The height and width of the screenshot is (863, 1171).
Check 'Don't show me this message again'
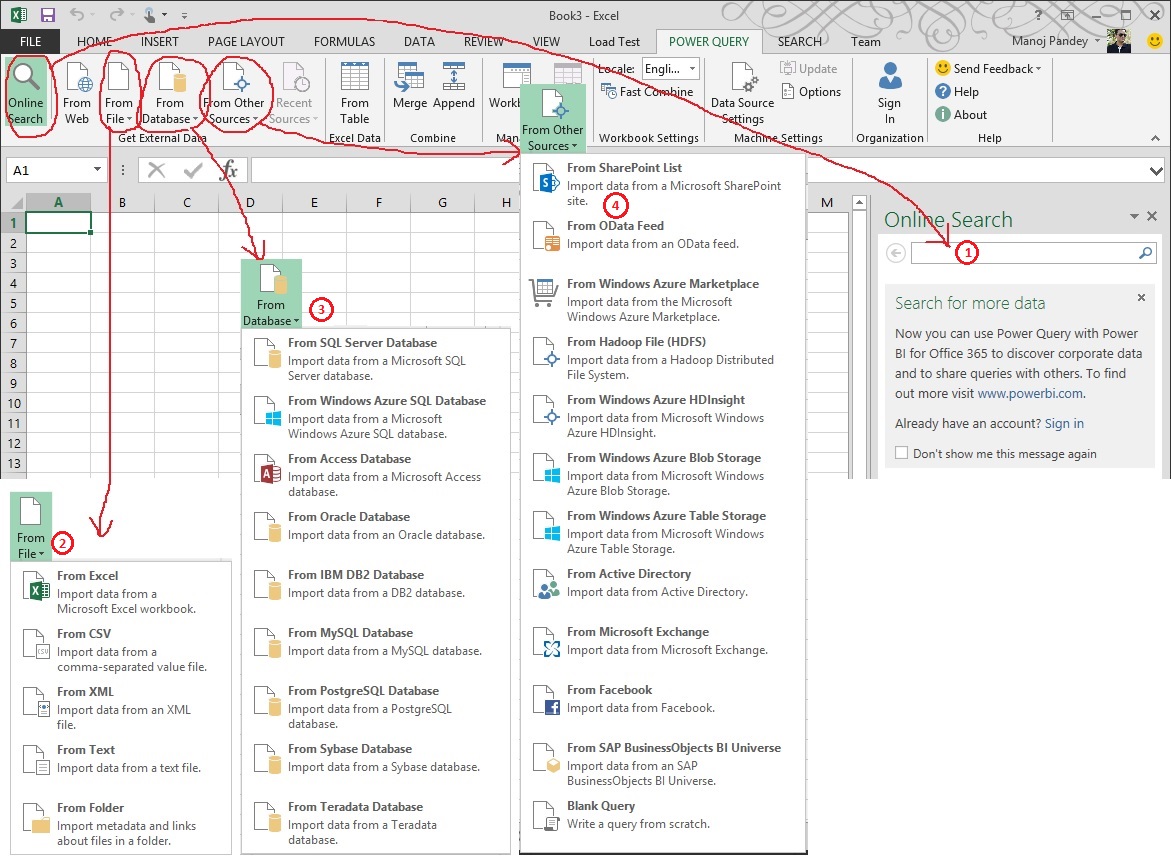[902, 453]
